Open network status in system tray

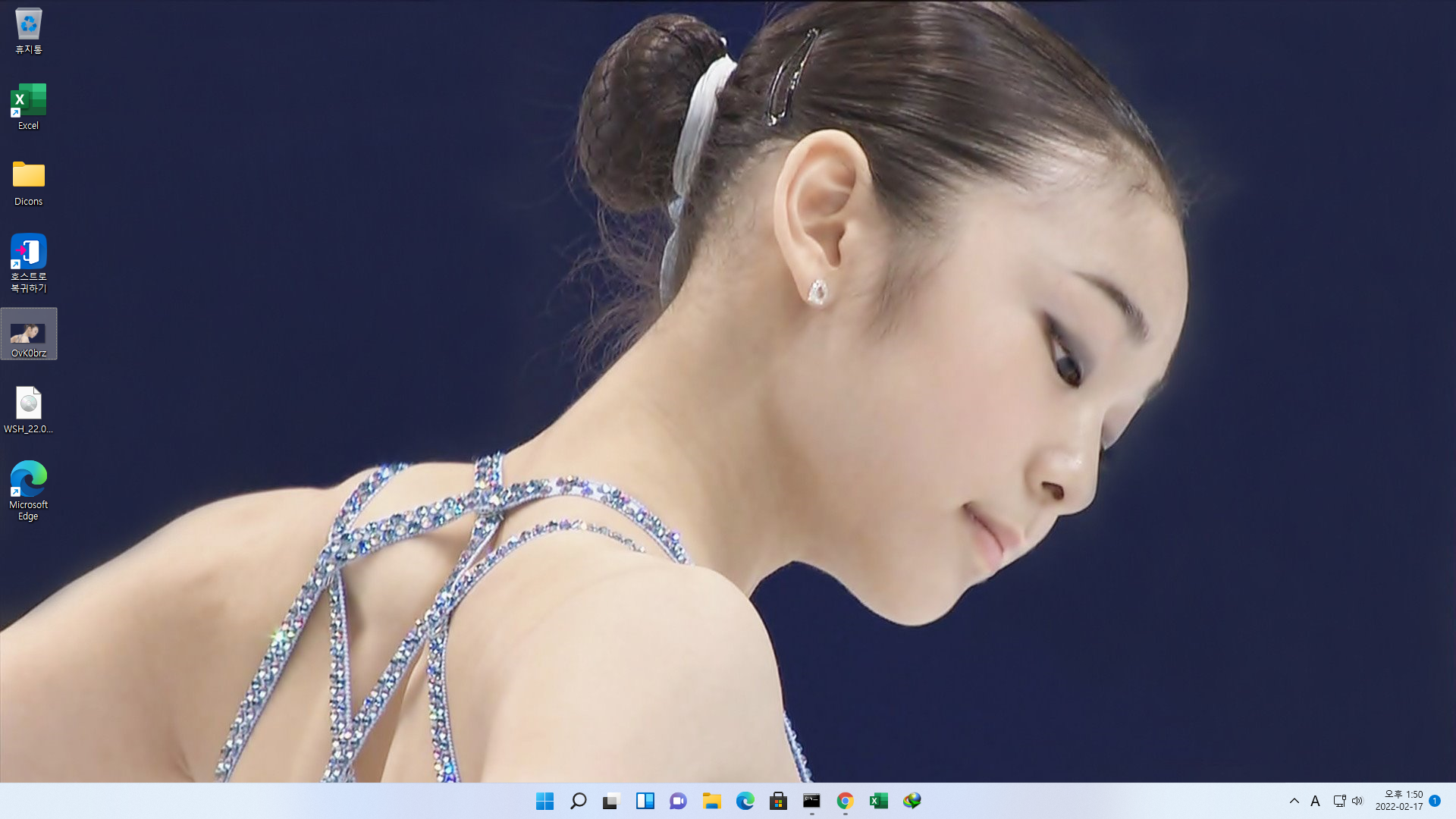point(1339,801)
